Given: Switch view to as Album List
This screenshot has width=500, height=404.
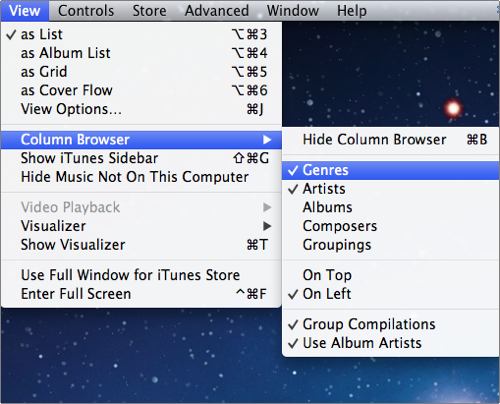Looking at the screenshot, I should [x=141, y=53].
